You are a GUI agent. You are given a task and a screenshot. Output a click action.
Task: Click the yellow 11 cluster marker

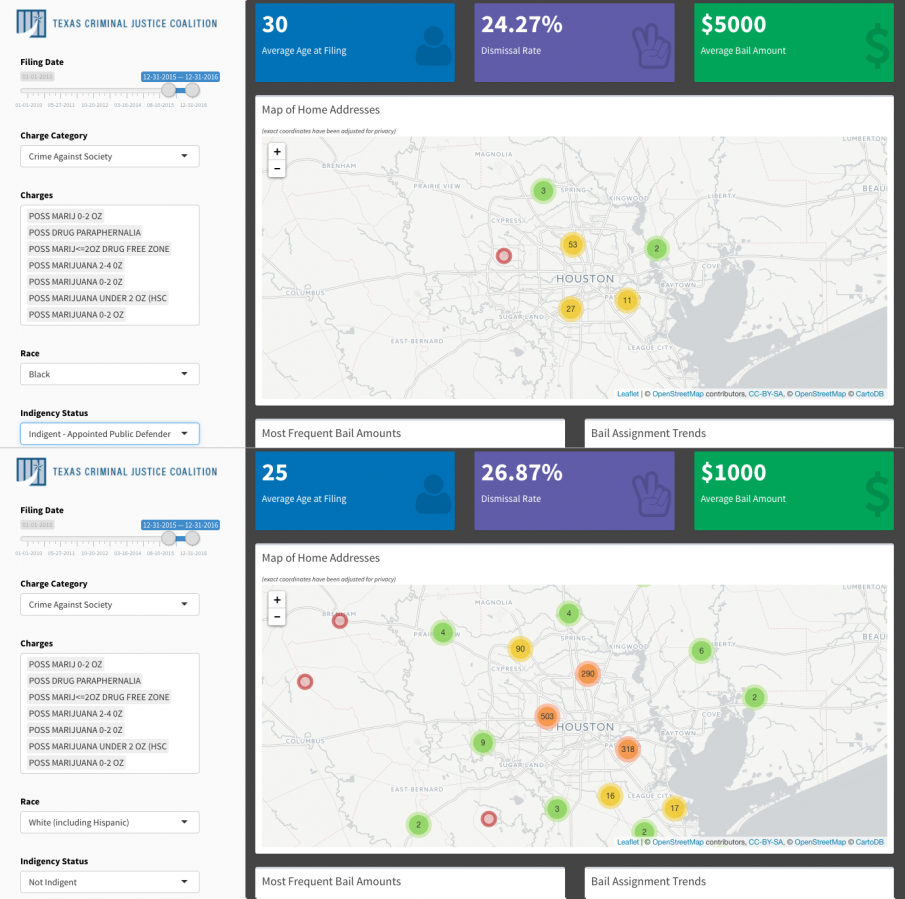pyautogui.click(x=627, y=300)
